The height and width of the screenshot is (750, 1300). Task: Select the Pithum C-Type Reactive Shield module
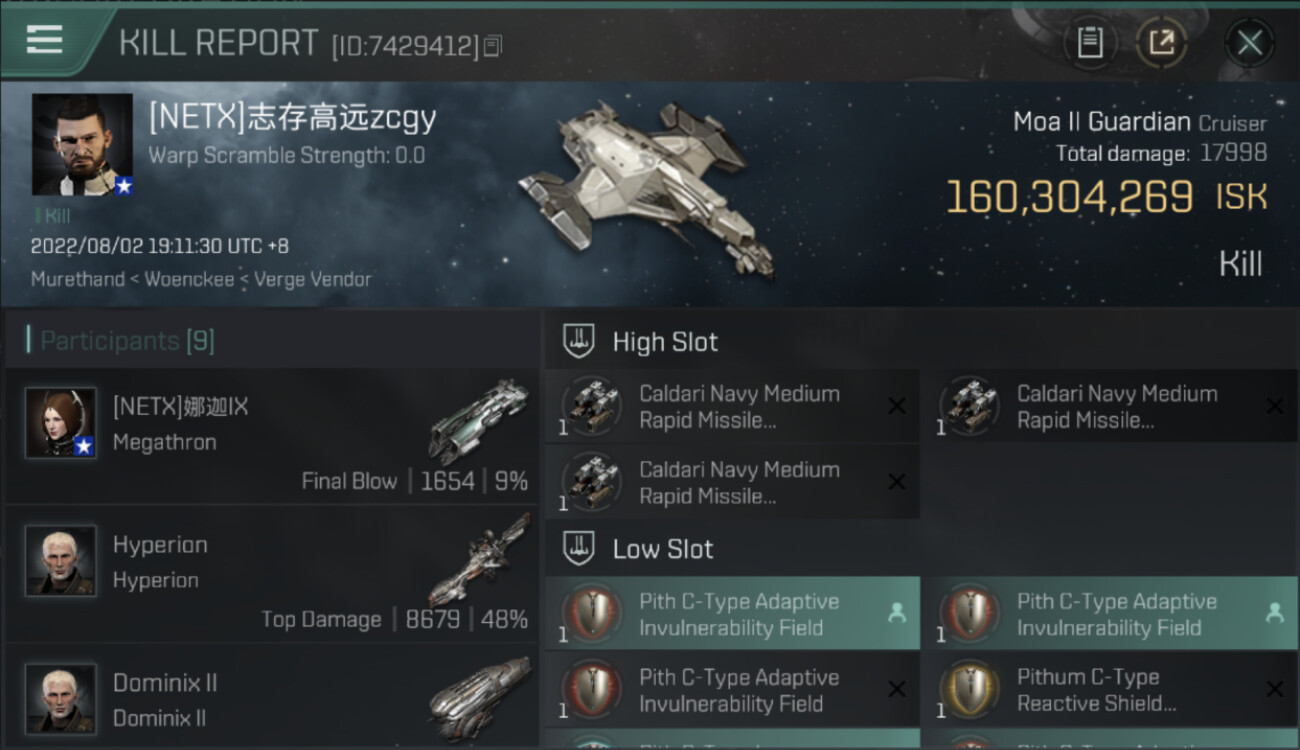[1110, 690]
